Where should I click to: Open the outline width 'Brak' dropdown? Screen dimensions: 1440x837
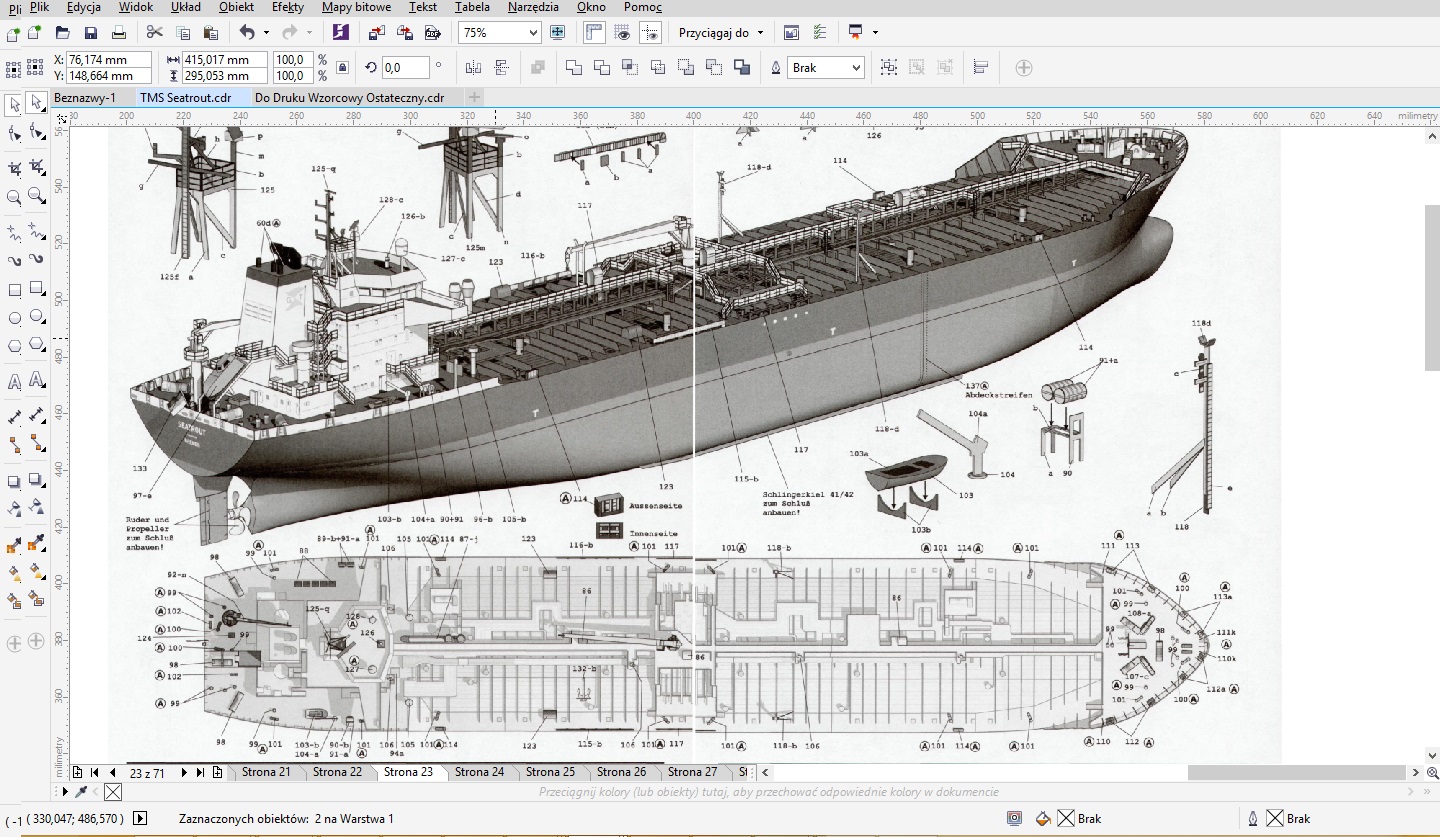pos(855,68)
